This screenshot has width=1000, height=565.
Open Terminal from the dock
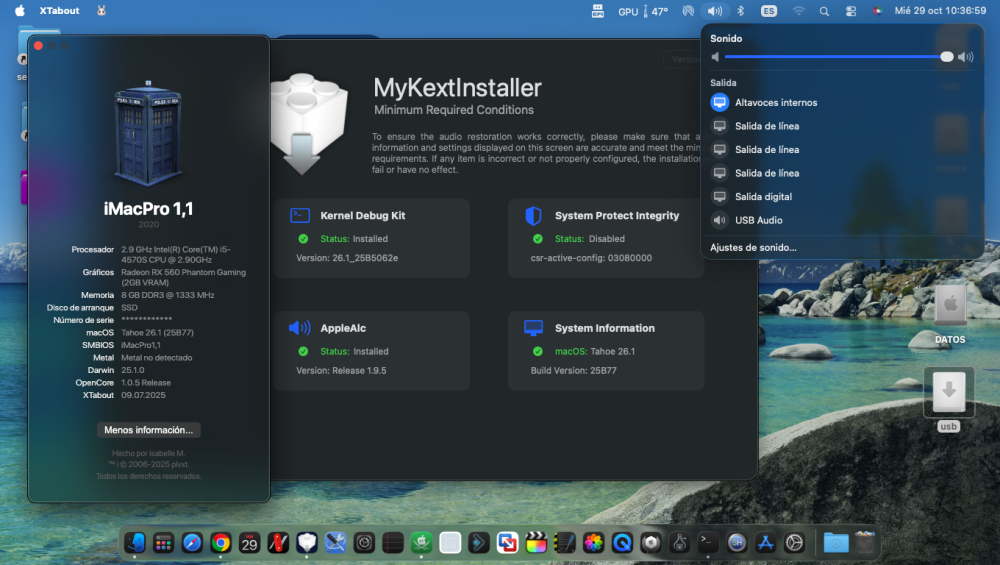pyautogui.click(x=708, y=543)
